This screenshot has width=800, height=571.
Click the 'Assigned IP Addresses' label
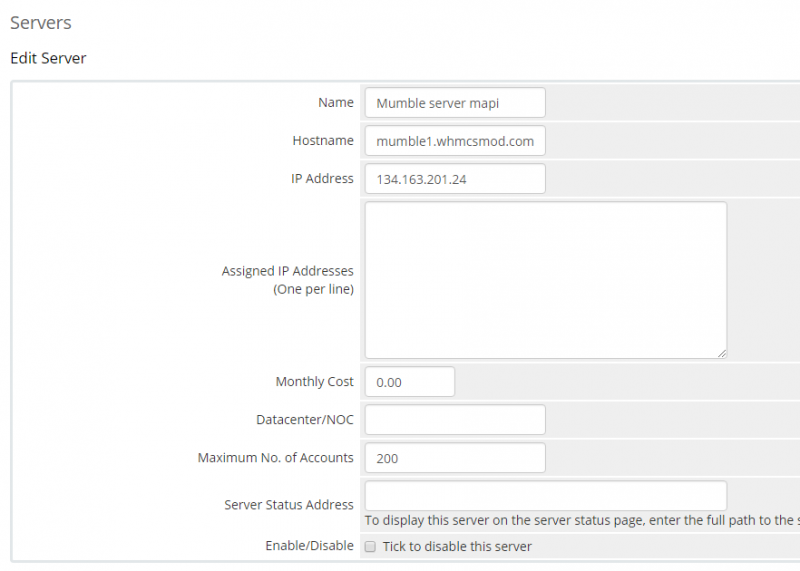coord(287,270)
